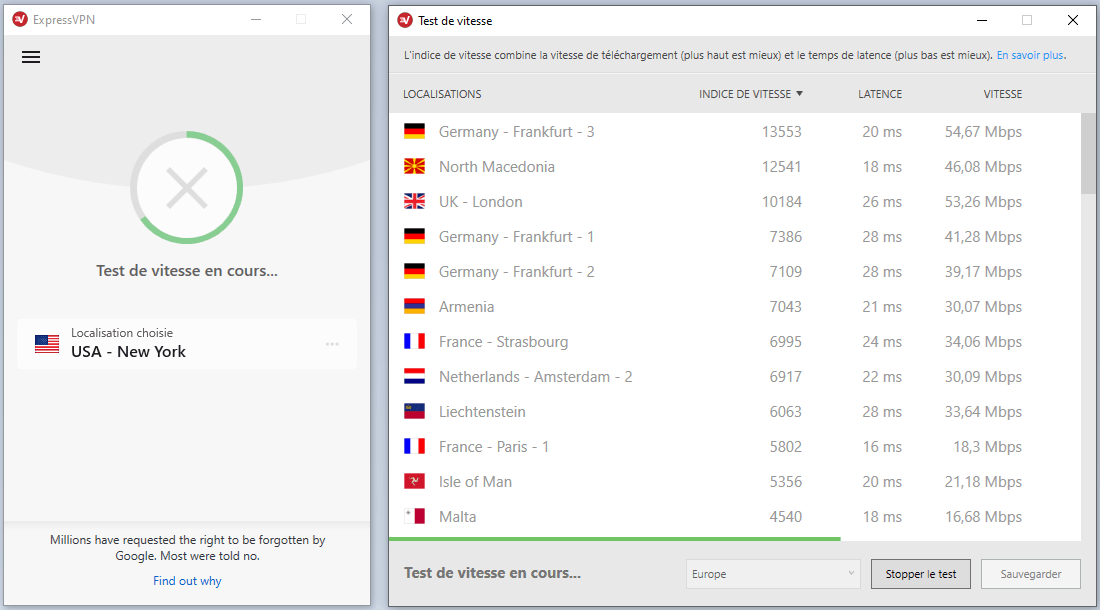This screenshot has height=610, width=1100.
Task: Click the German flag for Frankfurt - 2
Action: 415,271
